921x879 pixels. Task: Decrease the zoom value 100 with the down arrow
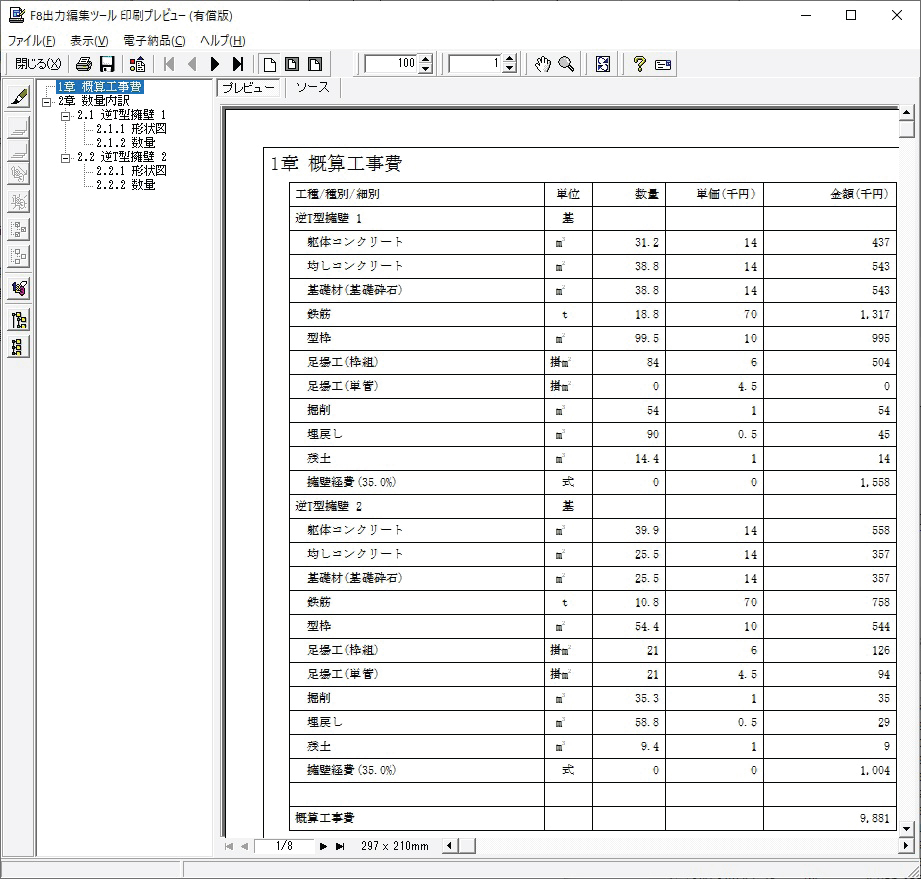tap(426, 68)
